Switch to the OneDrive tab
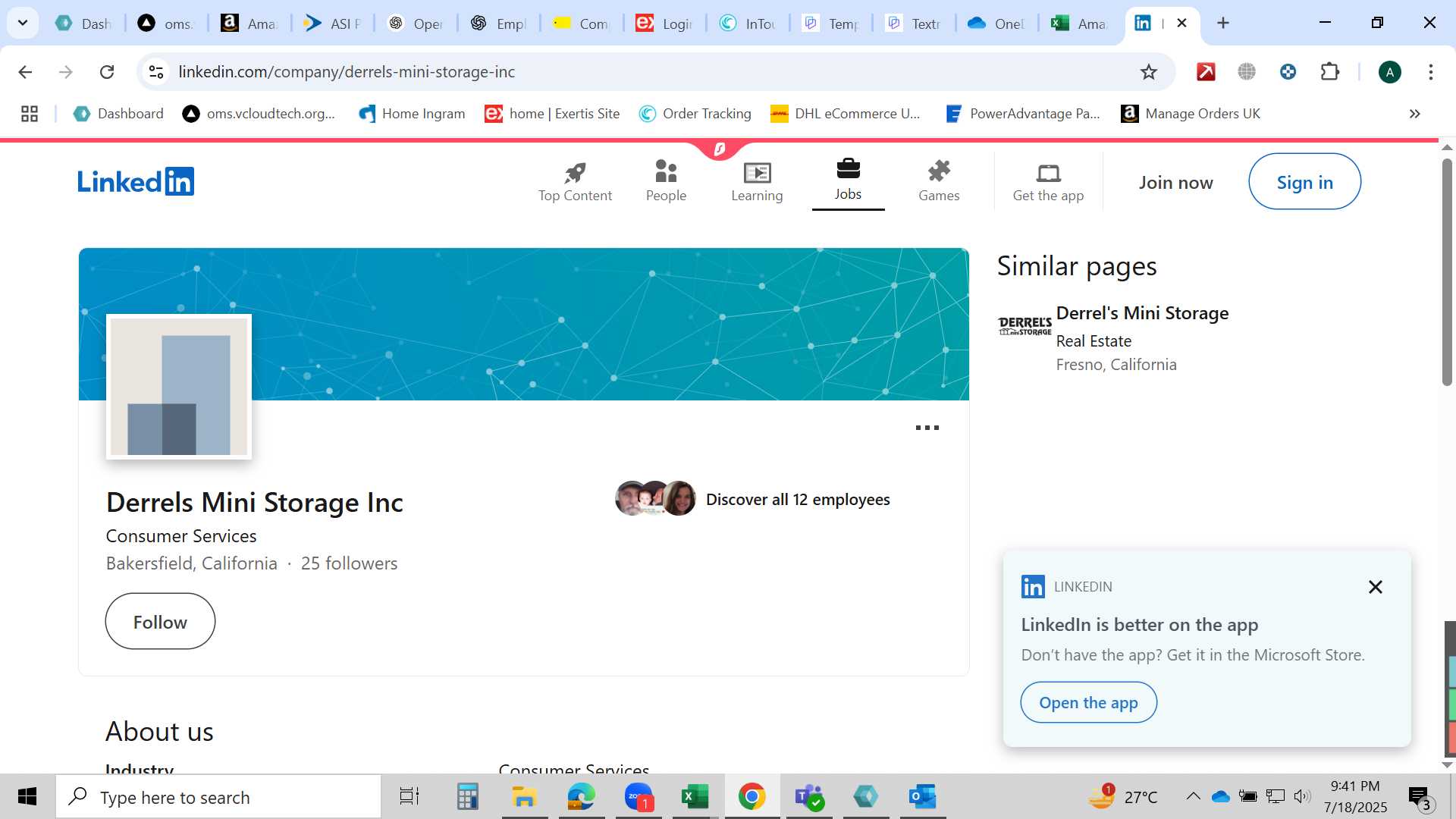Viewport: 1456px width, 819px height. click(996, 24)
